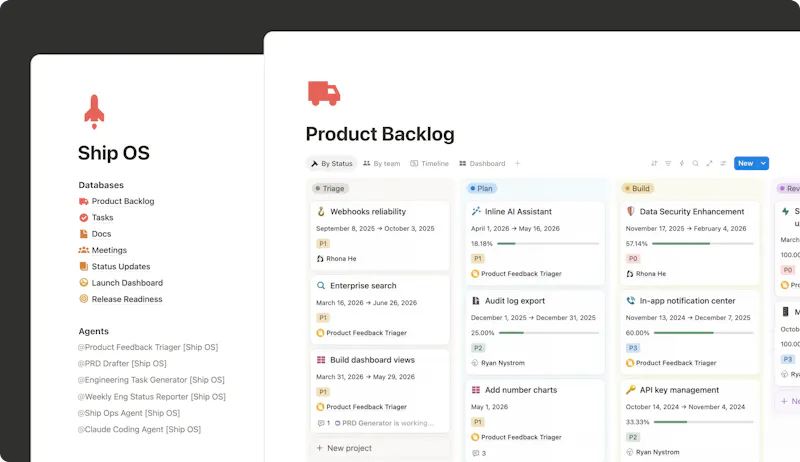Click the key icon on API key management
The height and width of the screenshot is (462, 800).
(x=631, y=390)
